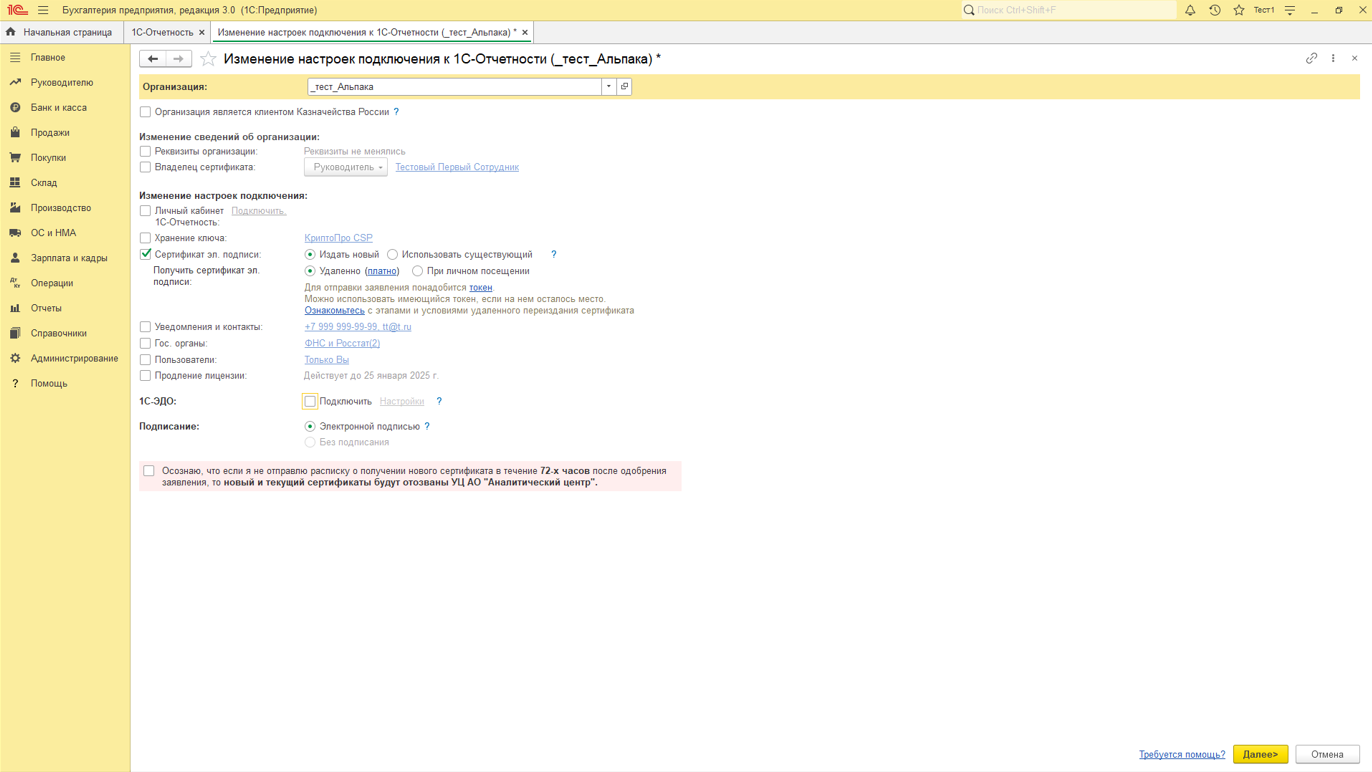Check Владелец сертификата checkbox
Viewport: 1372px width, 772px height.
click(x=145, y=167)
